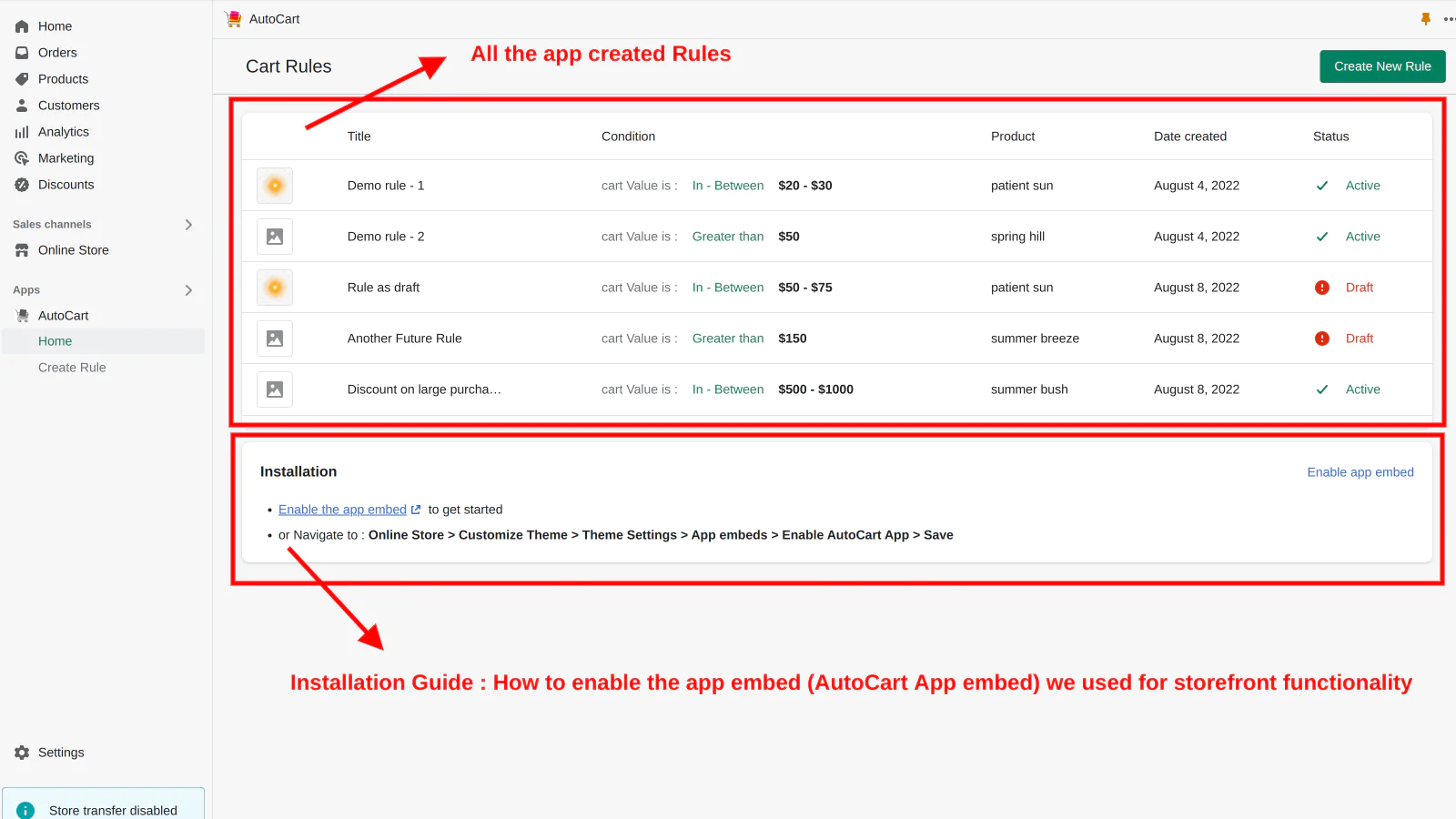Click the Date created column header

tap(1190, 136)
